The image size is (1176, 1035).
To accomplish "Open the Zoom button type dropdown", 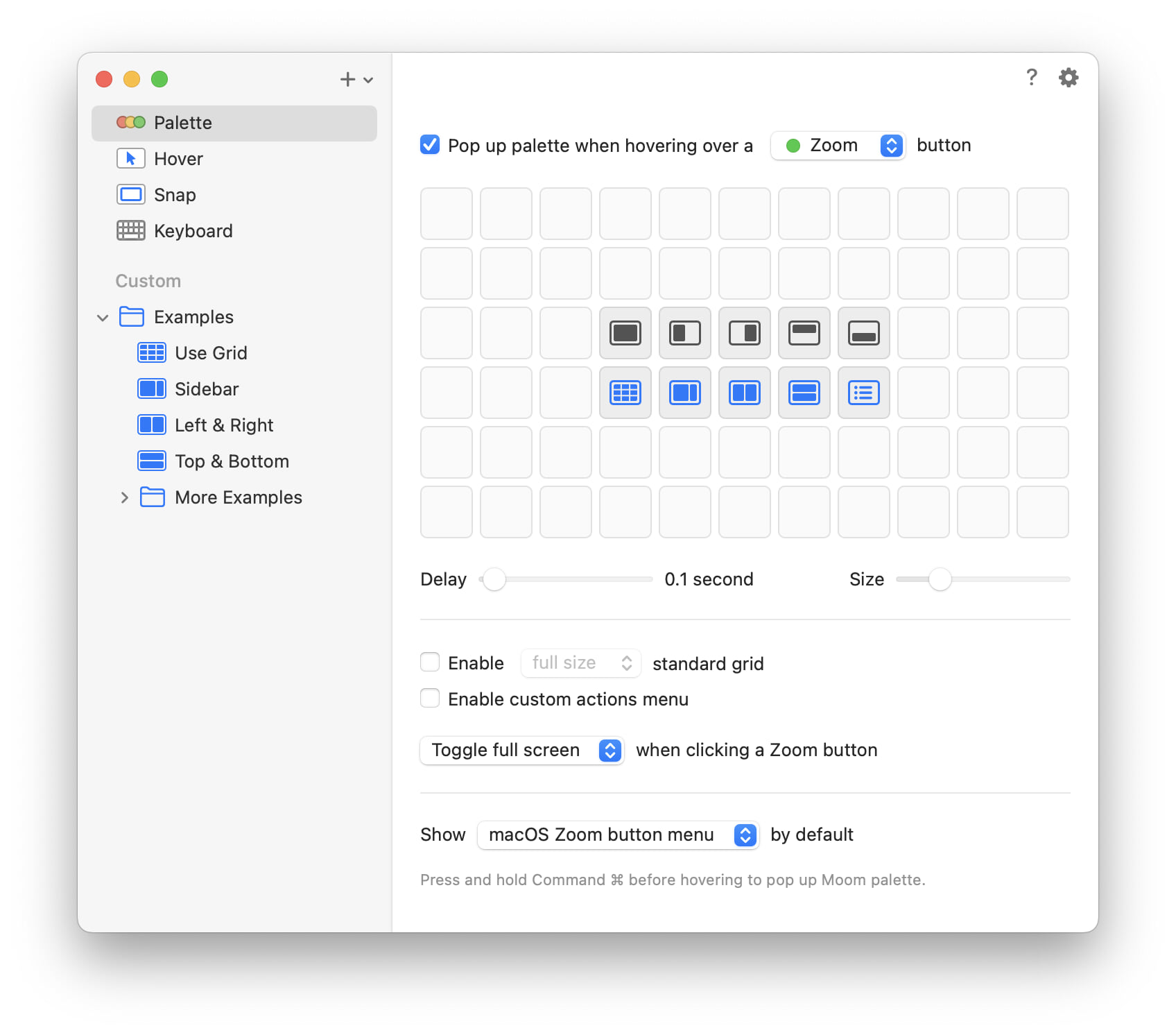I will click(838, 146).
